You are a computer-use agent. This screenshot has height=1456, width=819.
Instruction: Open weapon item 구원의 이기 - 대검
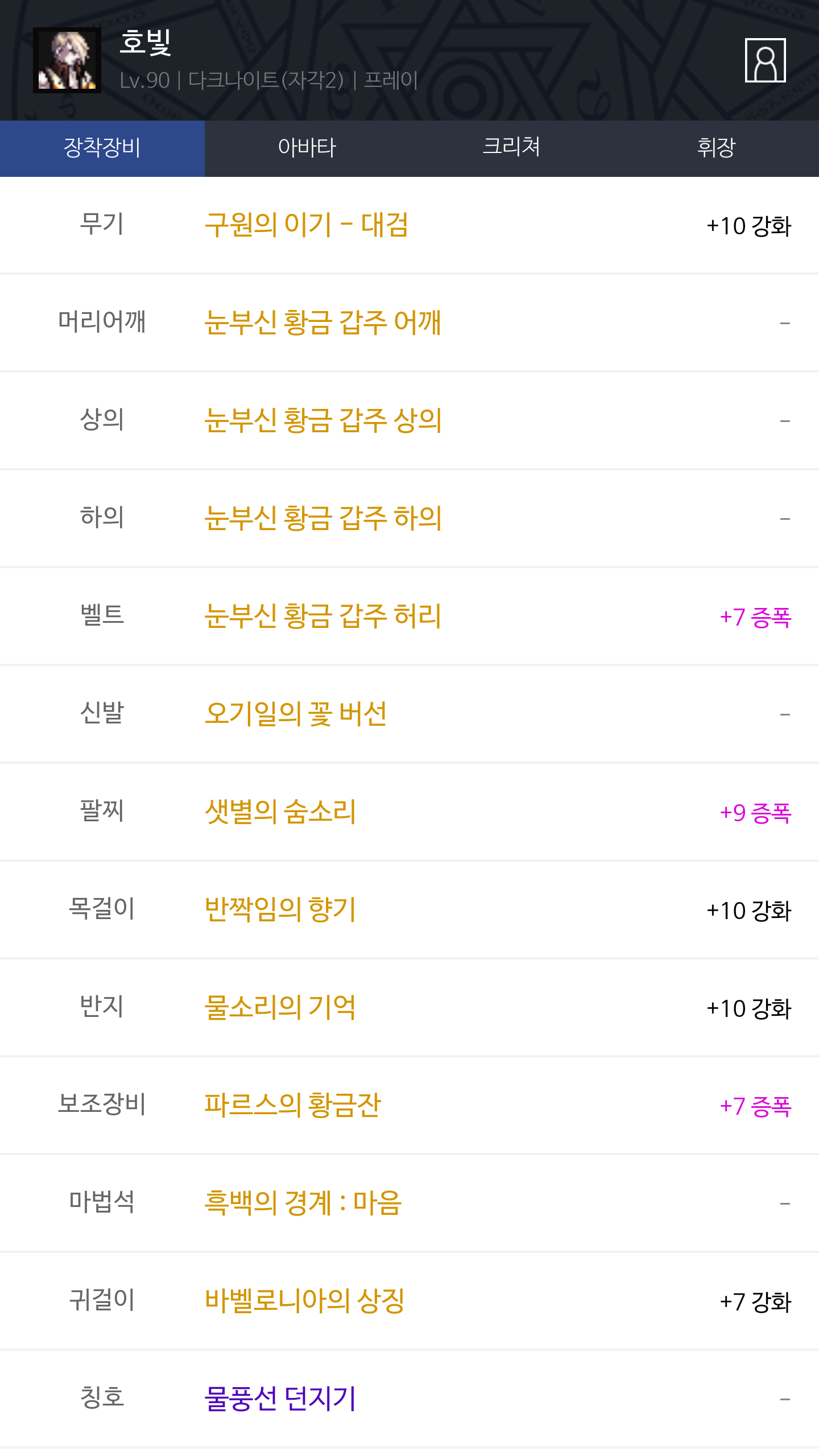tap(307, 225)
